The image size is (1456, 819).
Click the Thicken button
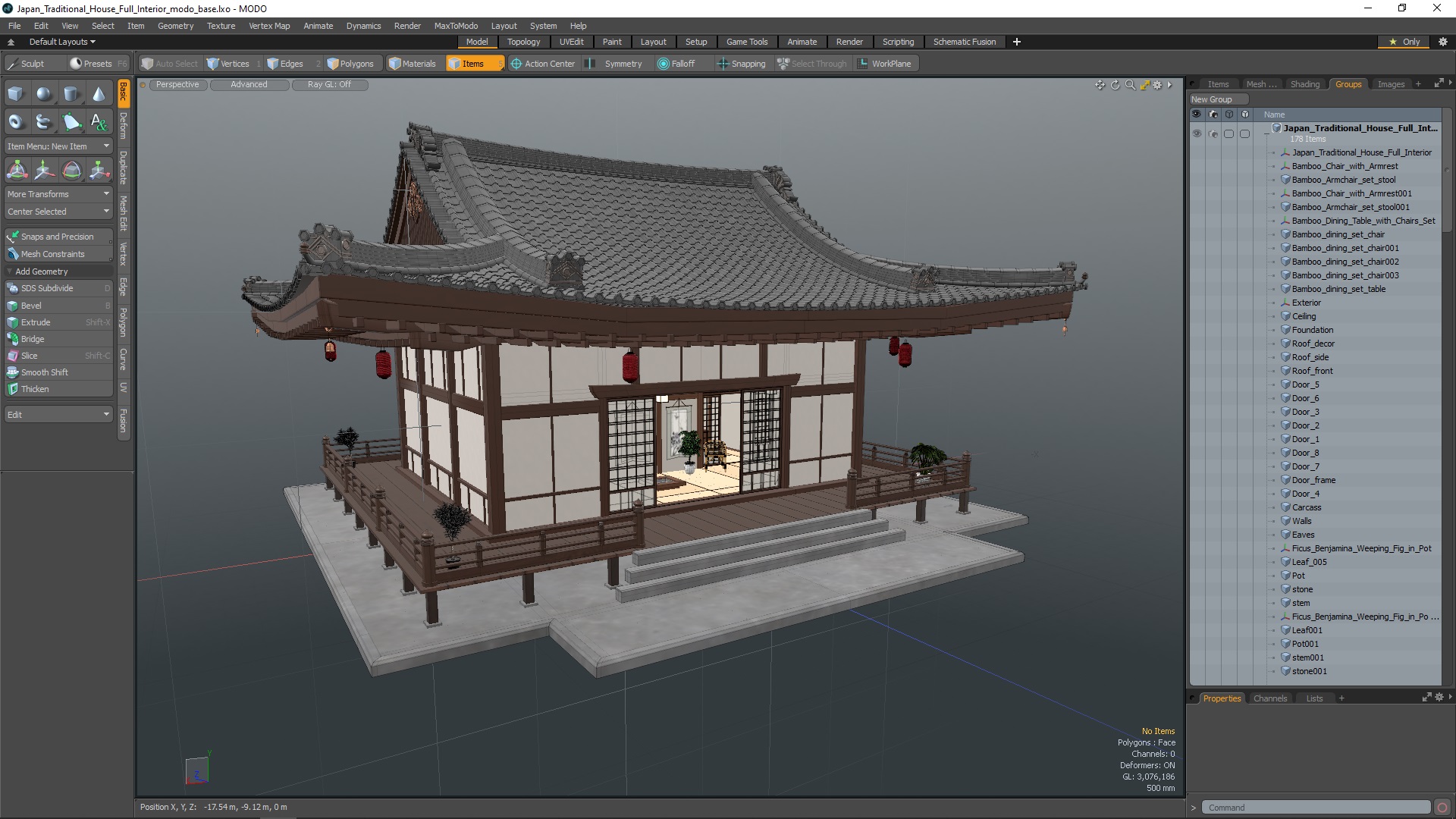35,389
